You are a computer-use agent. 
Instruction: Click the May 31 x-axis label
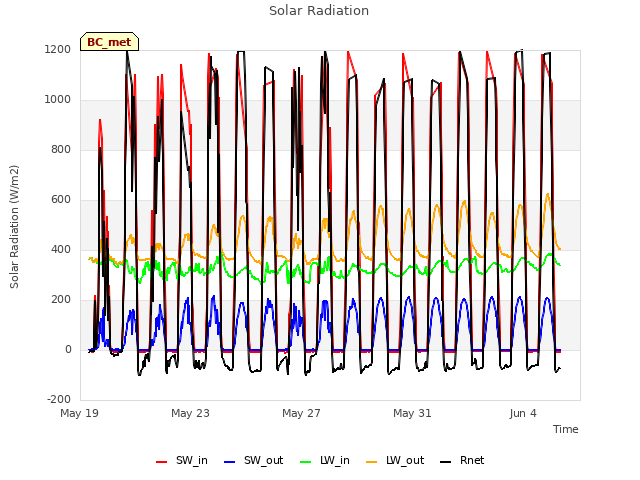[x=412, y=413]
